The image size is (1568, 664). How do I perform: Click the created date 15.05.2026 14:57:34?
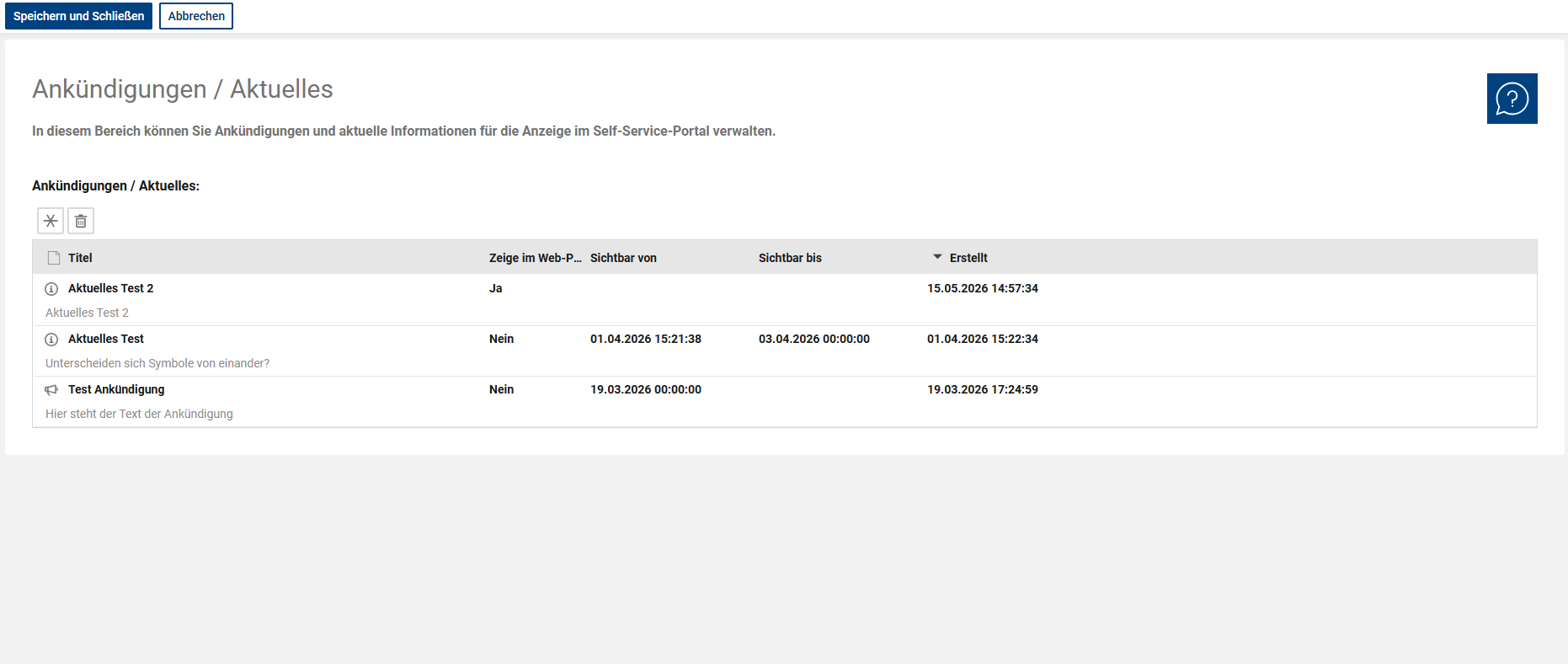click(x=983, y=288)
